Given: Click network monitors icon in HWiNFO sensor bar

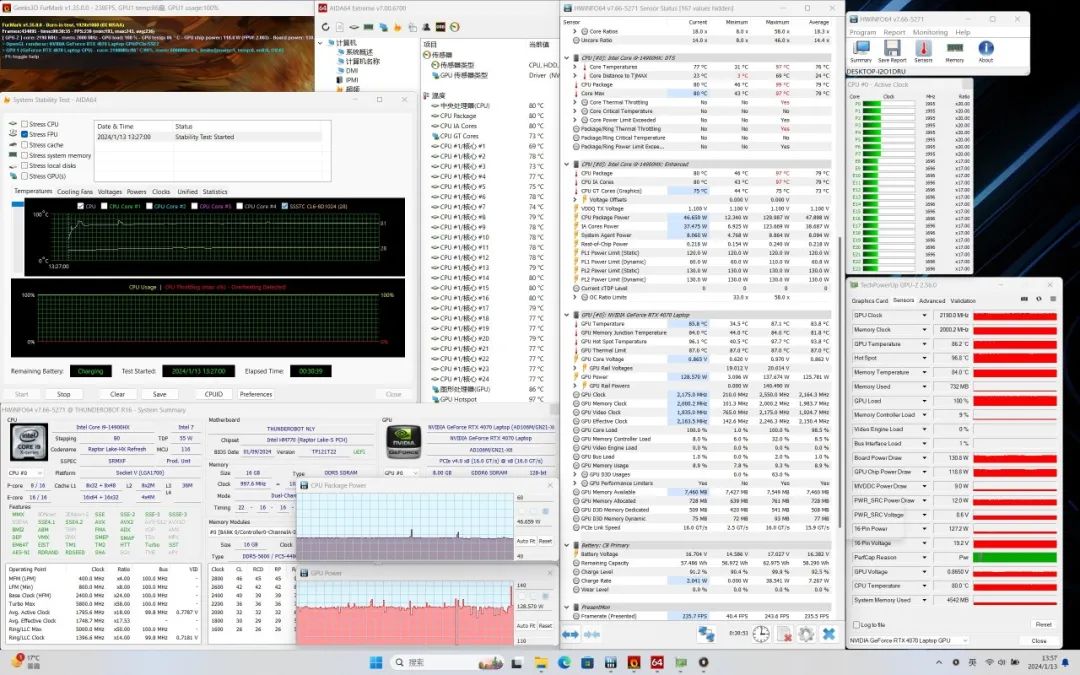Looking at the screenshot, I should pyautogui.click(x=706, y=634).
